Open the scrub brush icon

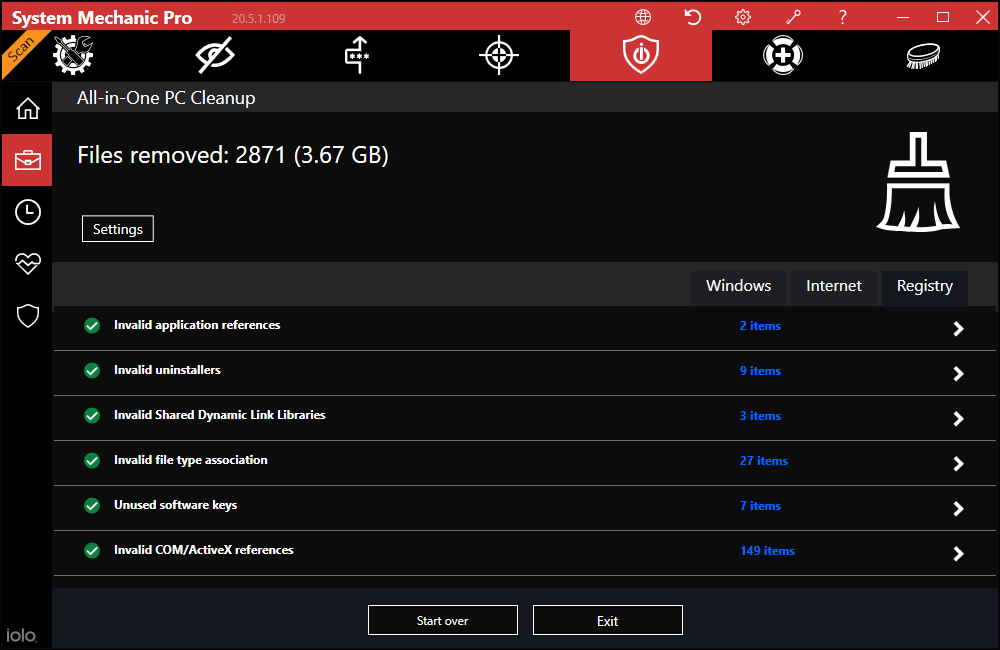[923, 55]
